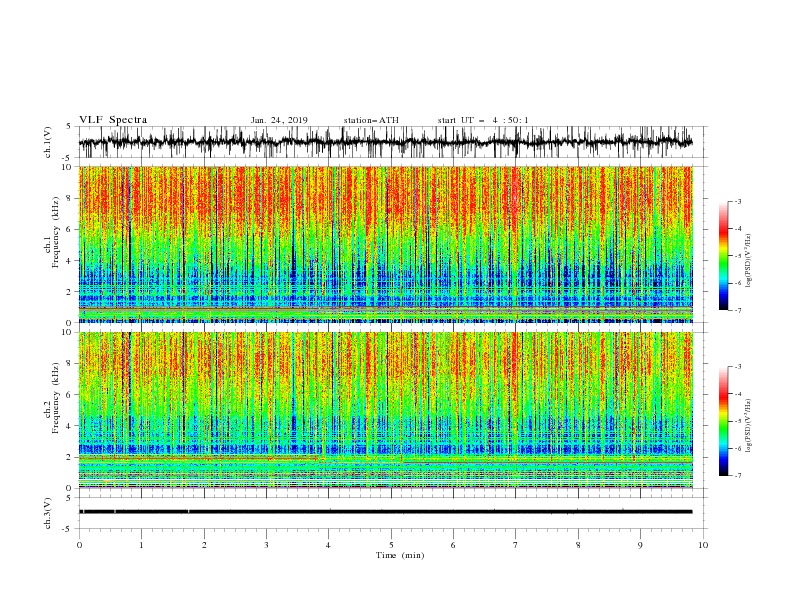
Task: Click time-axis tick label '1'
Action: coord(141,545)
